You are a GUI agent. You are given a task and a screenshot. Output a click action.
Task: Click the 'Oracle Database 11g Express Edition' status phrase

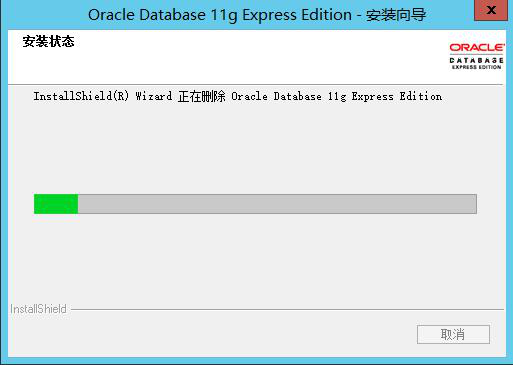point(337,96)
